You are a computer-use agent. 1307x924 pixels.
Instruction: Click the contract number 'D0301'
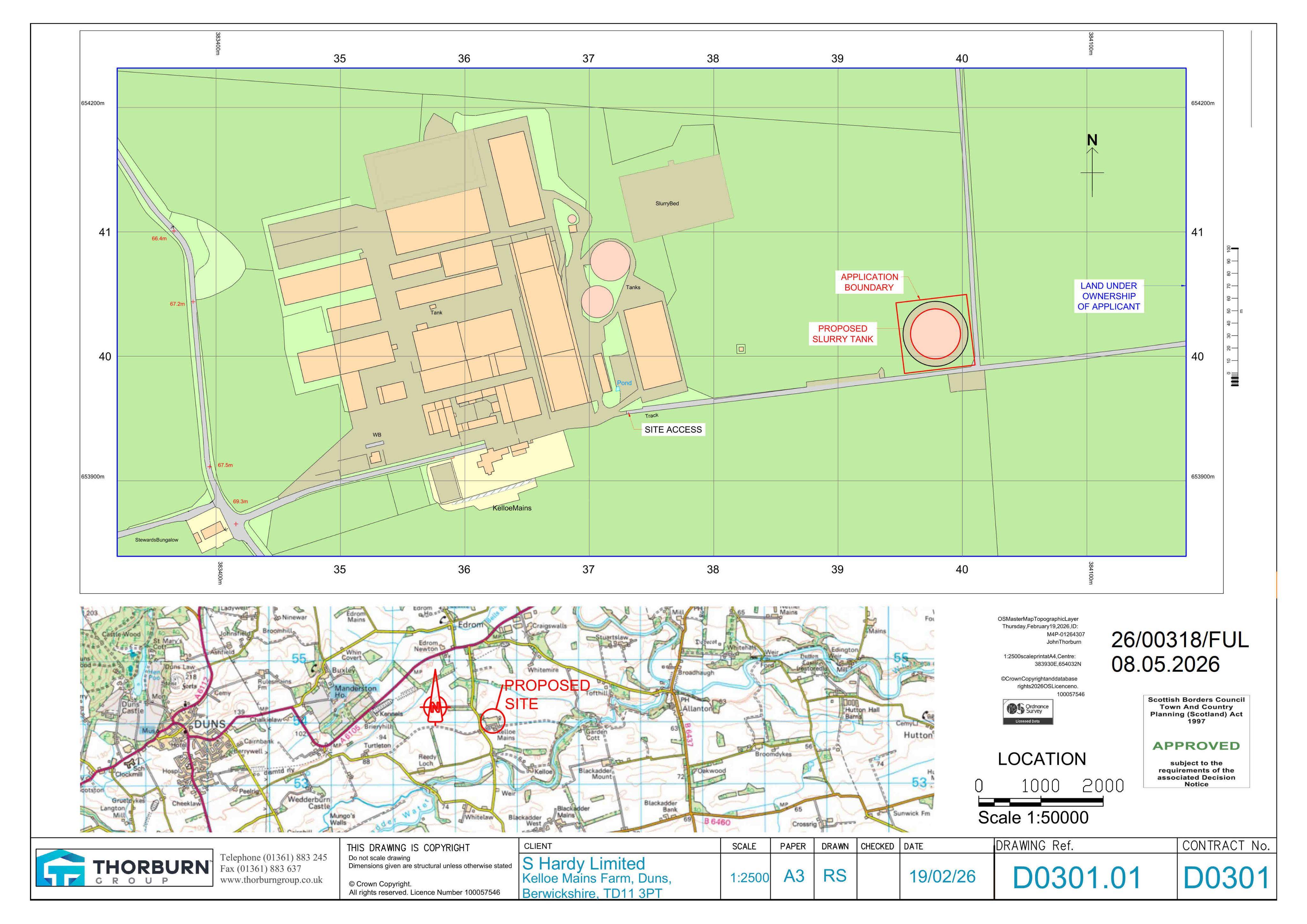1226,878
